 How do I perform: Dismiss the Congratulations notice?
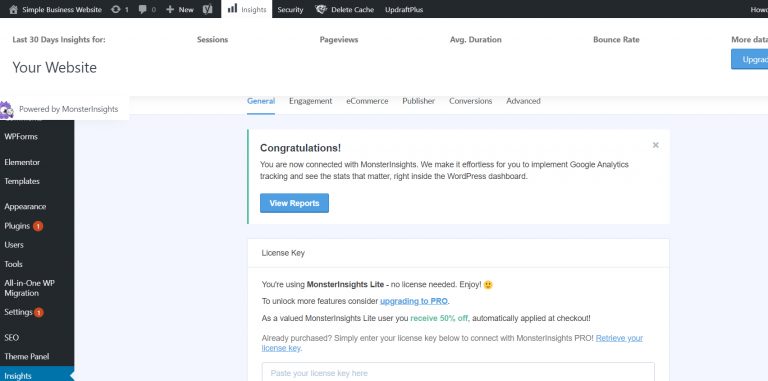(x=655, y=145)
